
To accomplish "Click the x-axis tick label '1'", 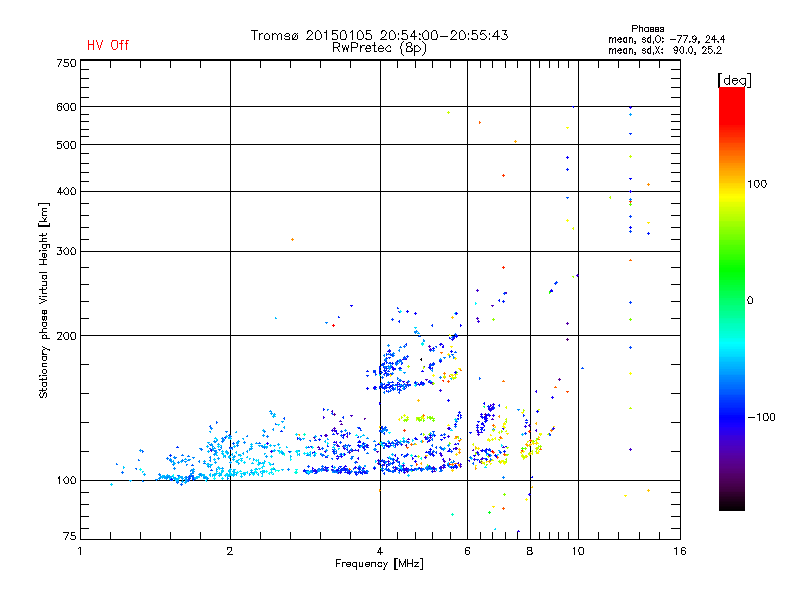I will point(80,551).
